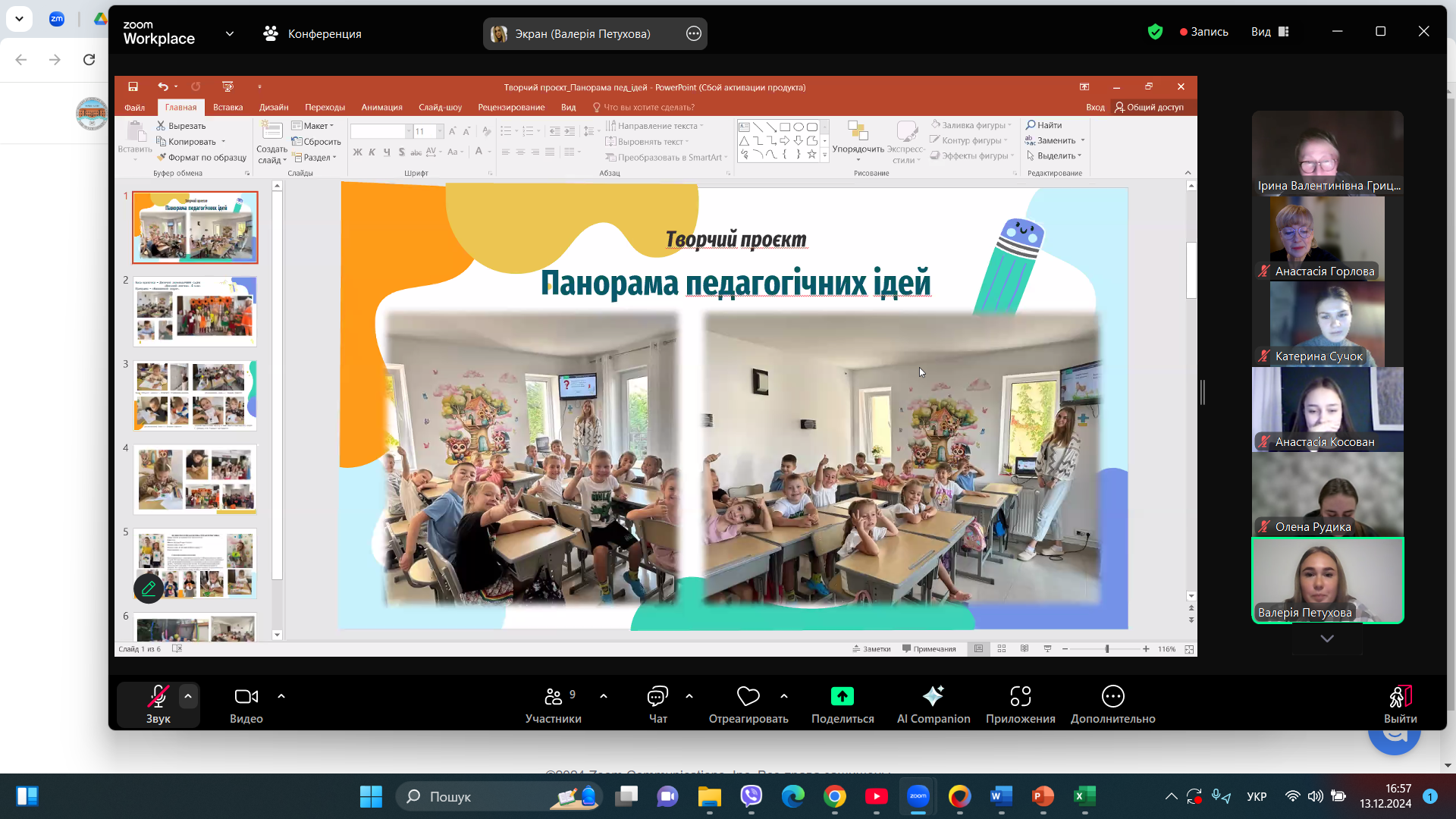Open Word from the taskbar
1456x819 pixels.
(1001, 796)
